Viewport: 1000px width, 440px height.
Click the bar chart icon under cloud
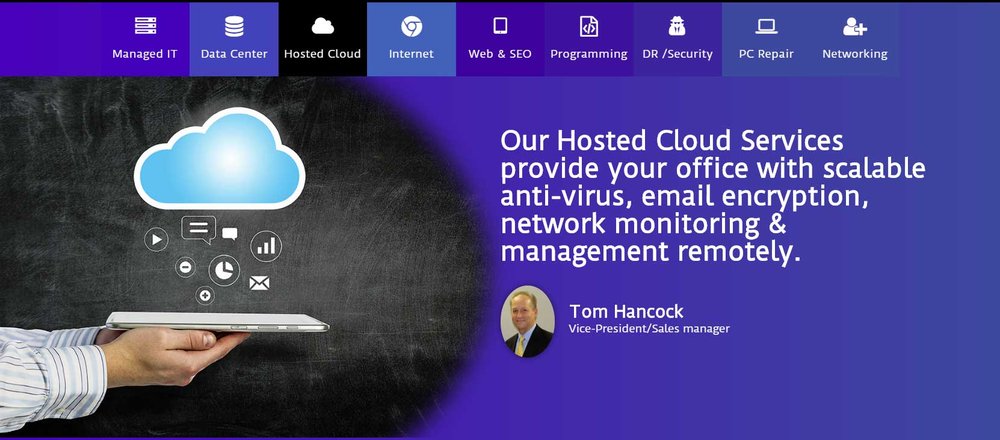266,245
